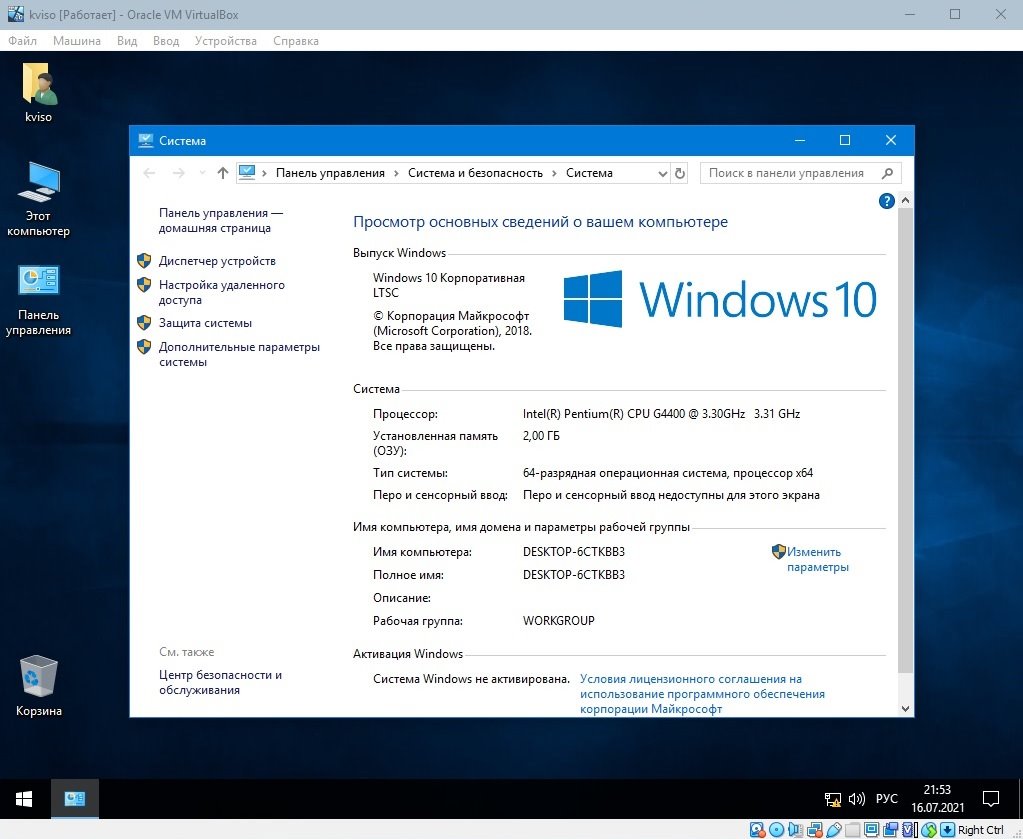Click the volume speaker tray icon
Screen dimensions: 1023x839
(x=856, y=799)
